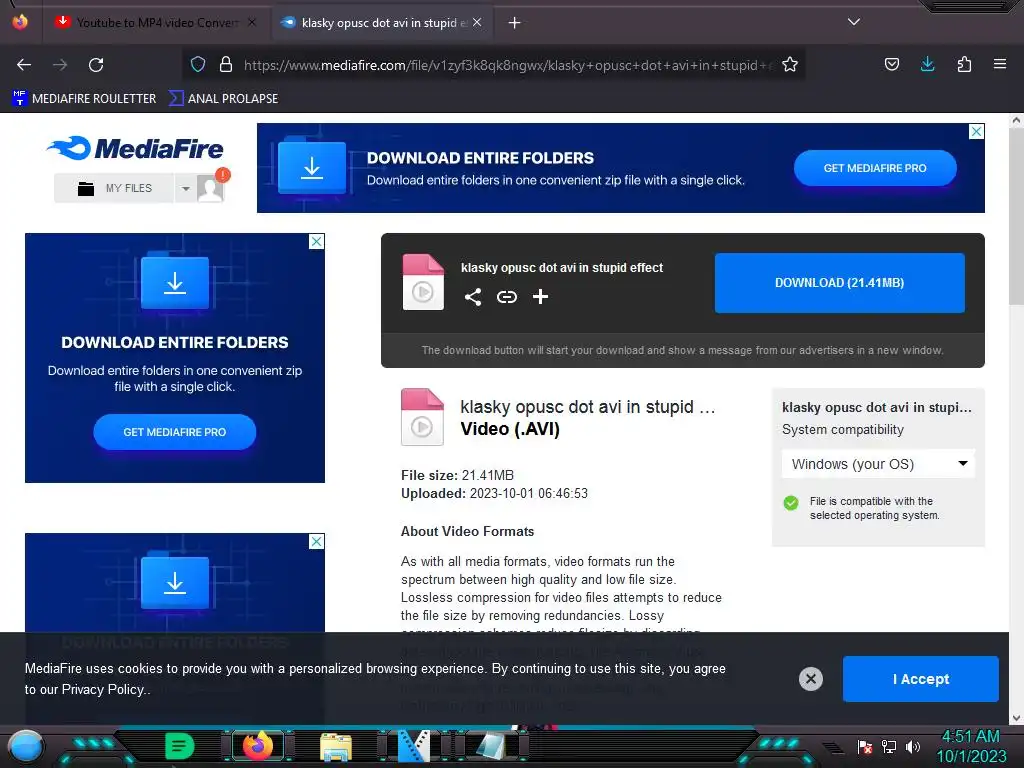Viewport: 1024px width, 768px height.
Task: Close the klasky opusc tab
Action: click(477, 22)
